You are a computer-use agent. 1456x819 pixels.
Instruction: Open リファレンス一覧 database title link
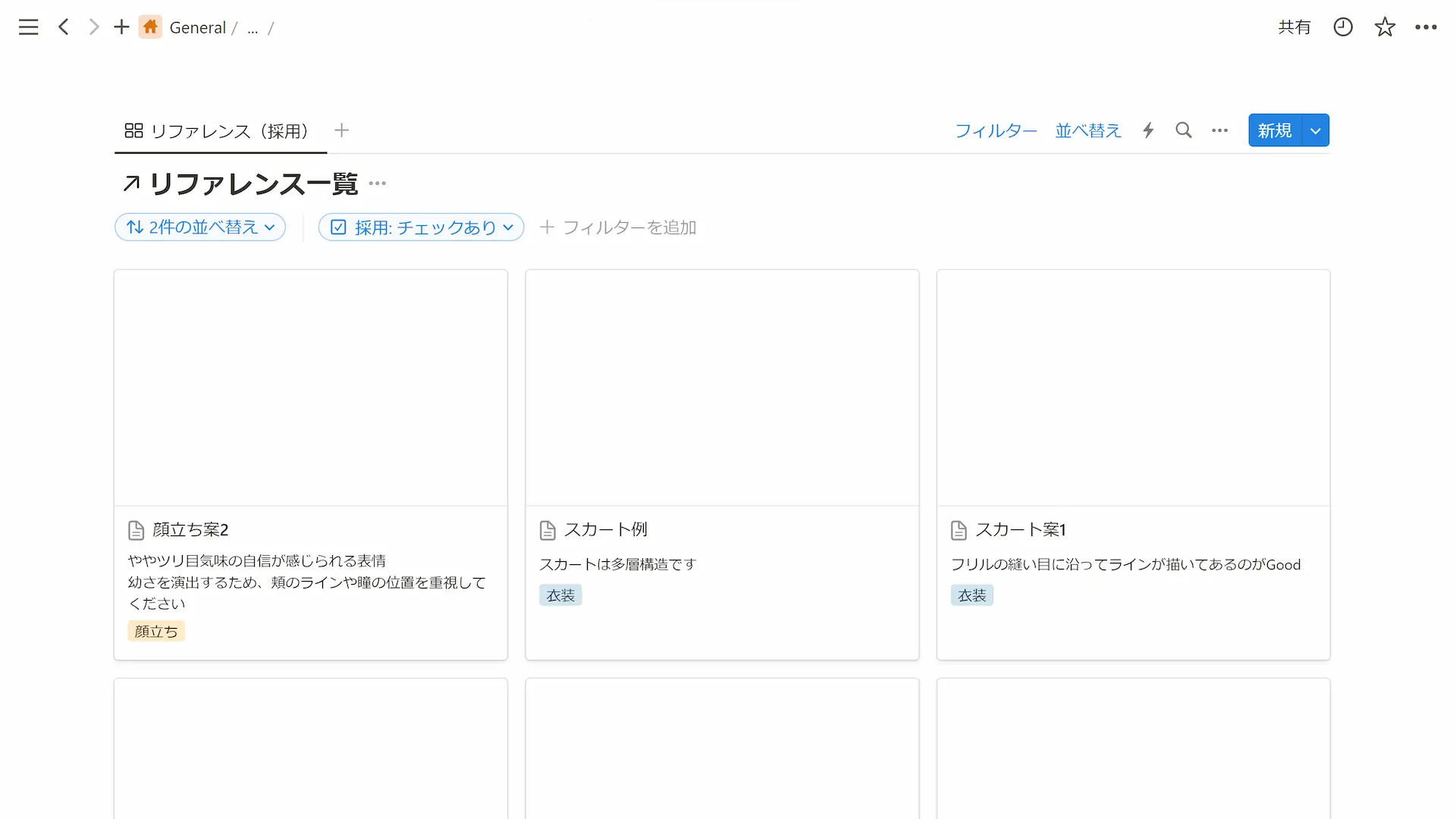253,184
